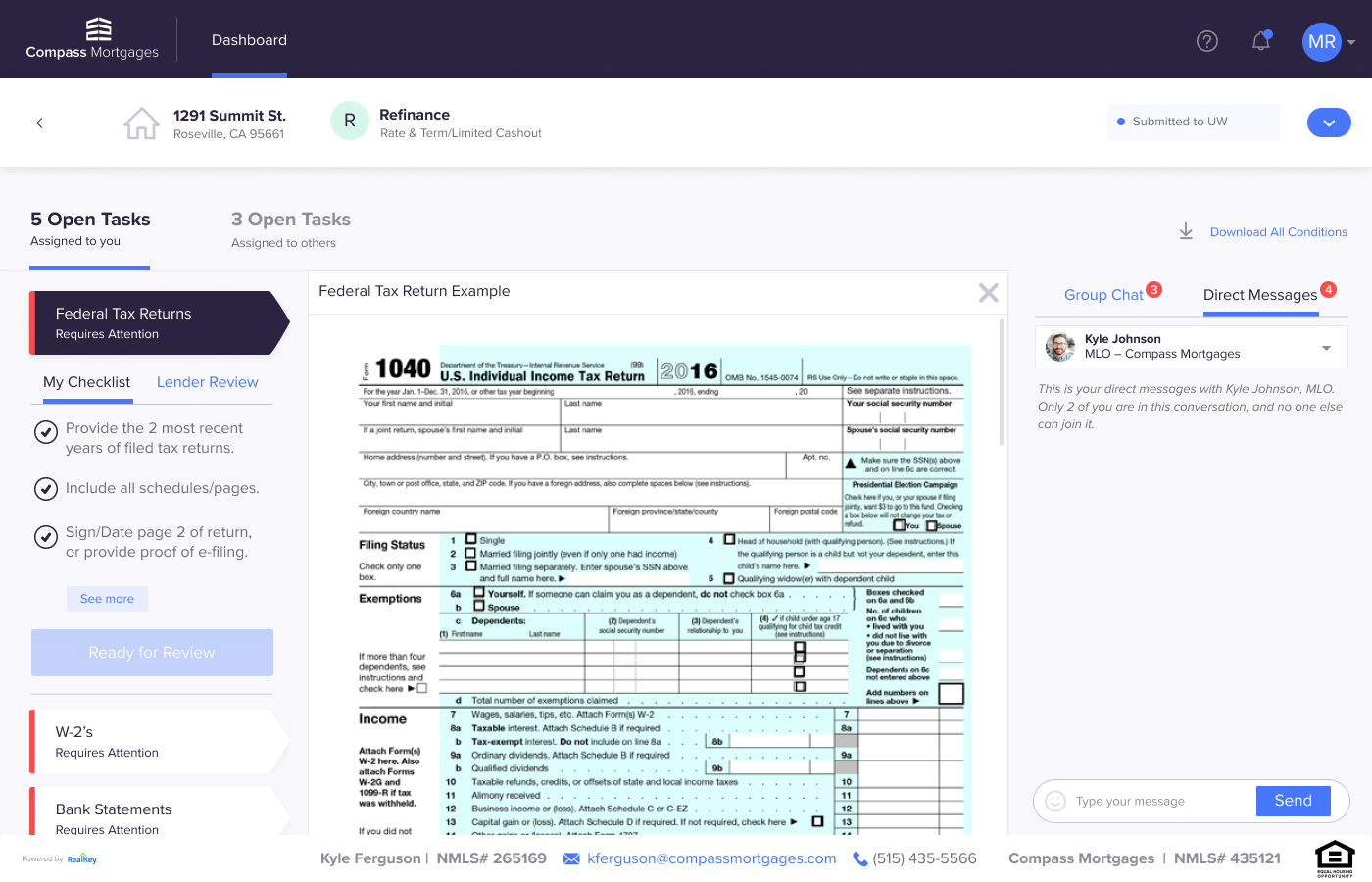Click the house icon beside 1291 Summit St.

pyautogui.click(x=141, y=123)
